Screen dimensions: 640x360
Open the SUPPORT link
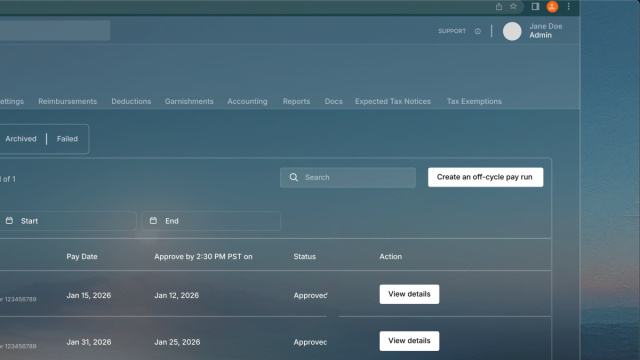(452, 31)
